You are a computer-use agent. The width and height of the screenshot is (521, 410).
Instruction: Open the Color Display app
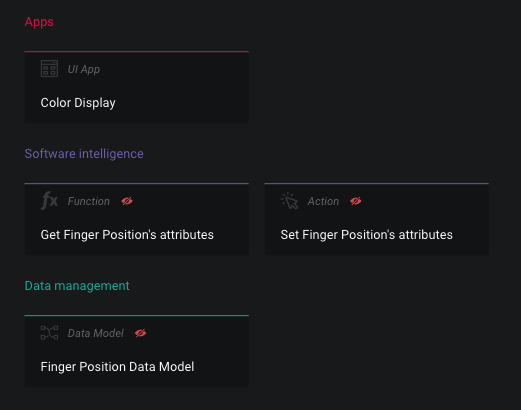[78, 103]
